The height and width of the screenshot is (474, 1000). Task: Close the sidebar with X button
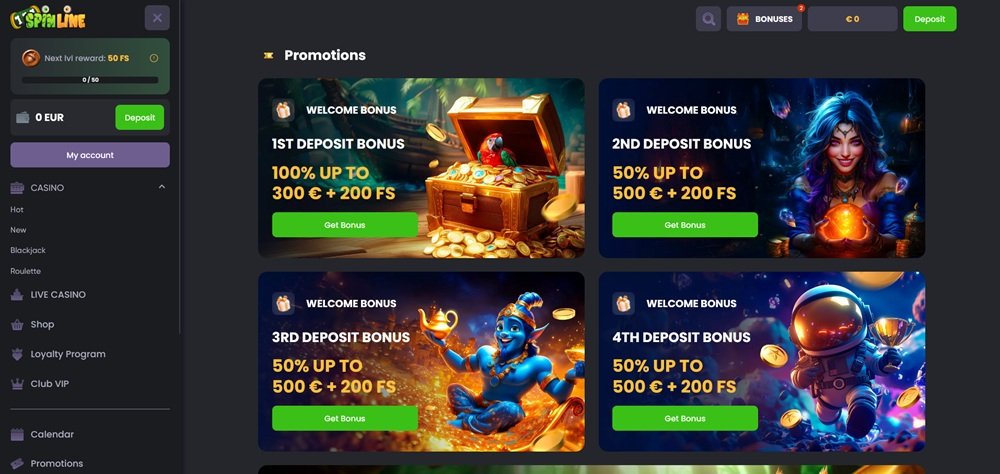click(157, 18)
